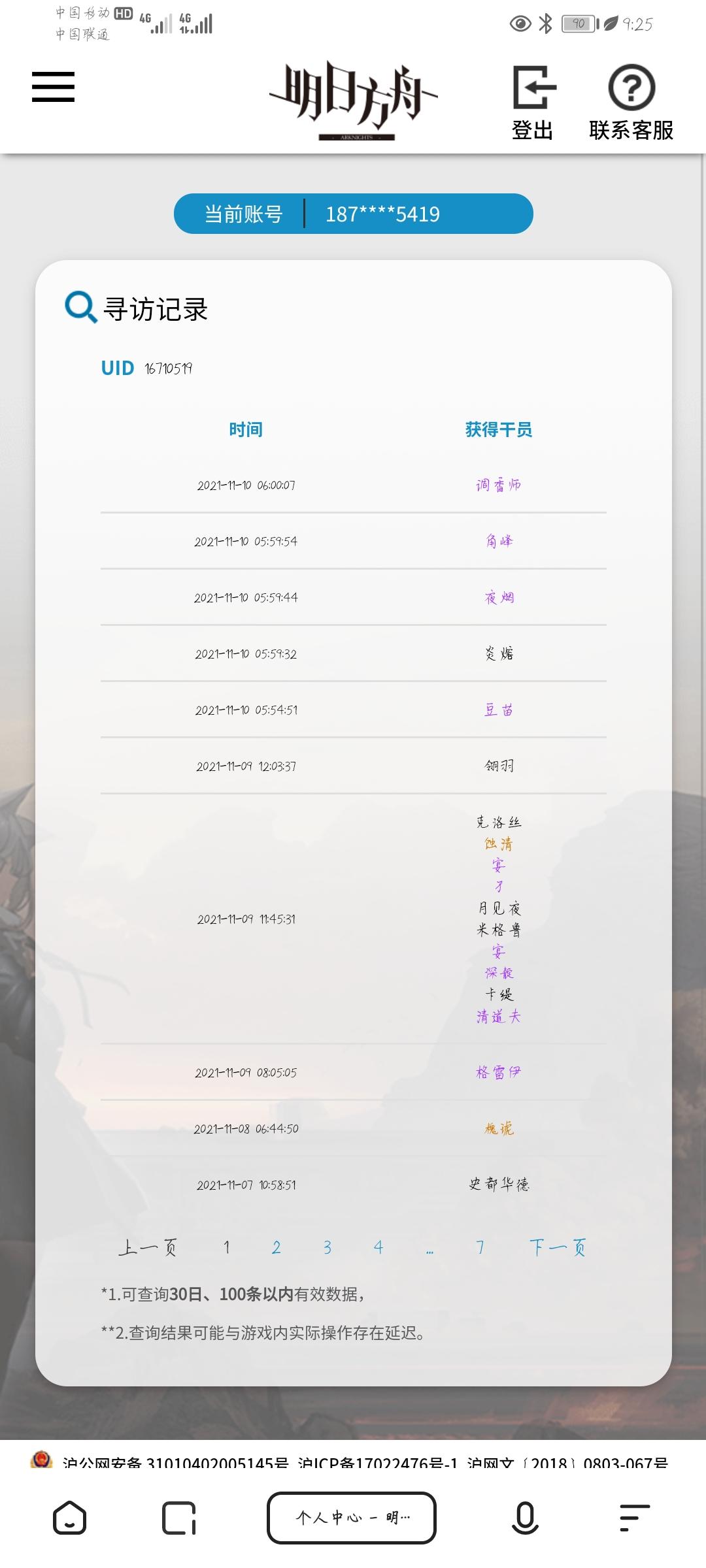Tap the browser home button
Screen dimensions: 706x1568
(69, 1517)
